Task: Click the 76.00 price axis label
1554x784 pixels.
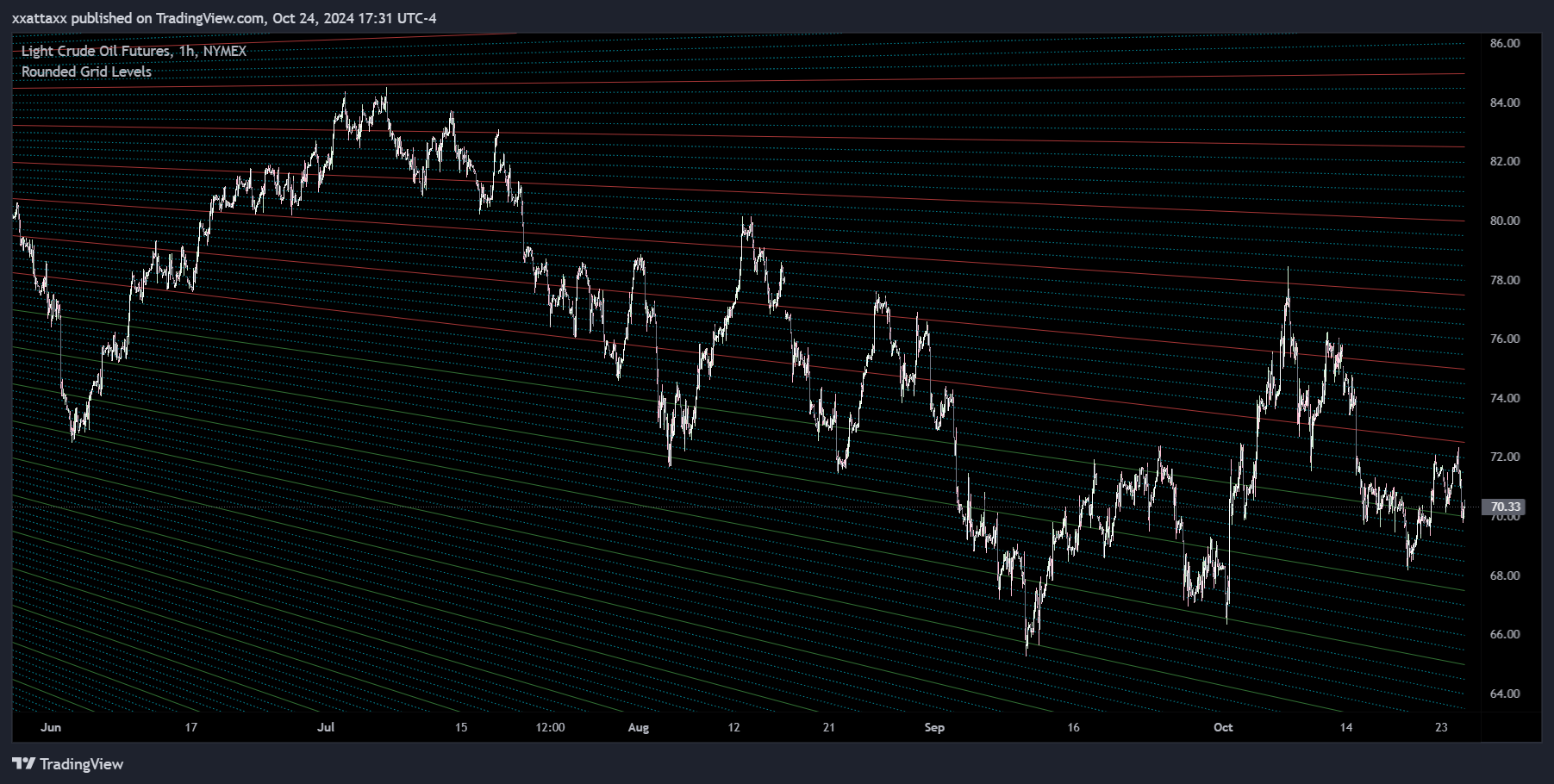Action: (x=1505, y=339)
